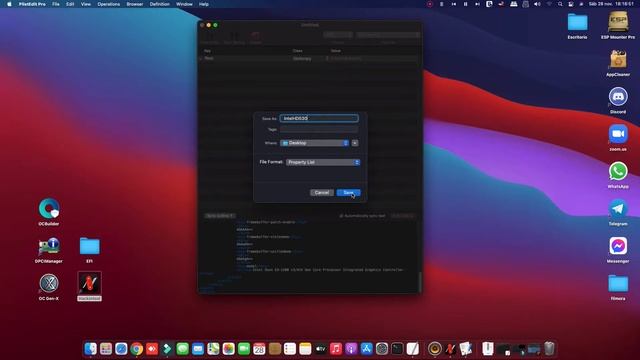The height and width of the screenshot is (360, 640).
Task: Open the PlistEdit Pro application menu
Action: tap(32, 4)
